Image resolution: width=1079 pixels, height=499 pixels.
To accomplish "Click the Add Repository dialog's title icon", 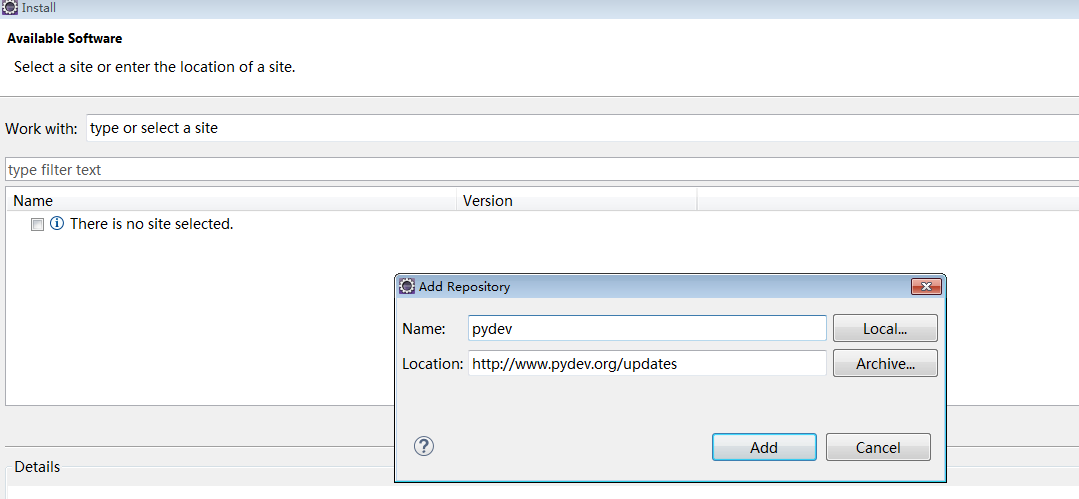I will pos(407,286).
